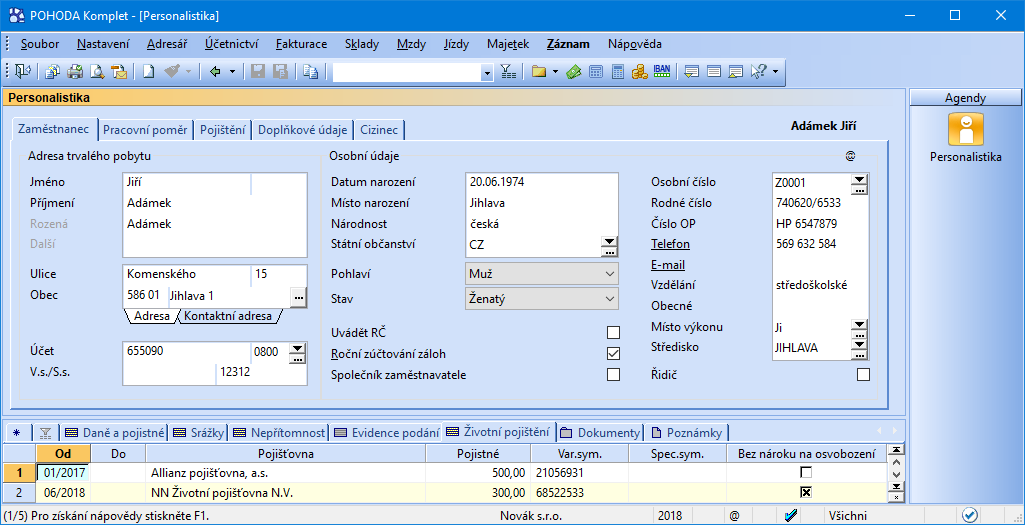The image size is (1025, 525).
Task: Open the Pohlaví dropdown showing Muž
Action: (541, 273)
